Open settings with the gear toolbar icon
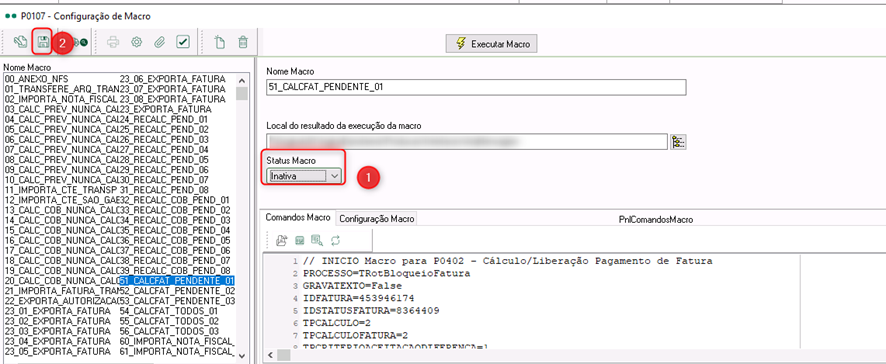Viewport: 886px width, 364px height. tap(136, 42)
